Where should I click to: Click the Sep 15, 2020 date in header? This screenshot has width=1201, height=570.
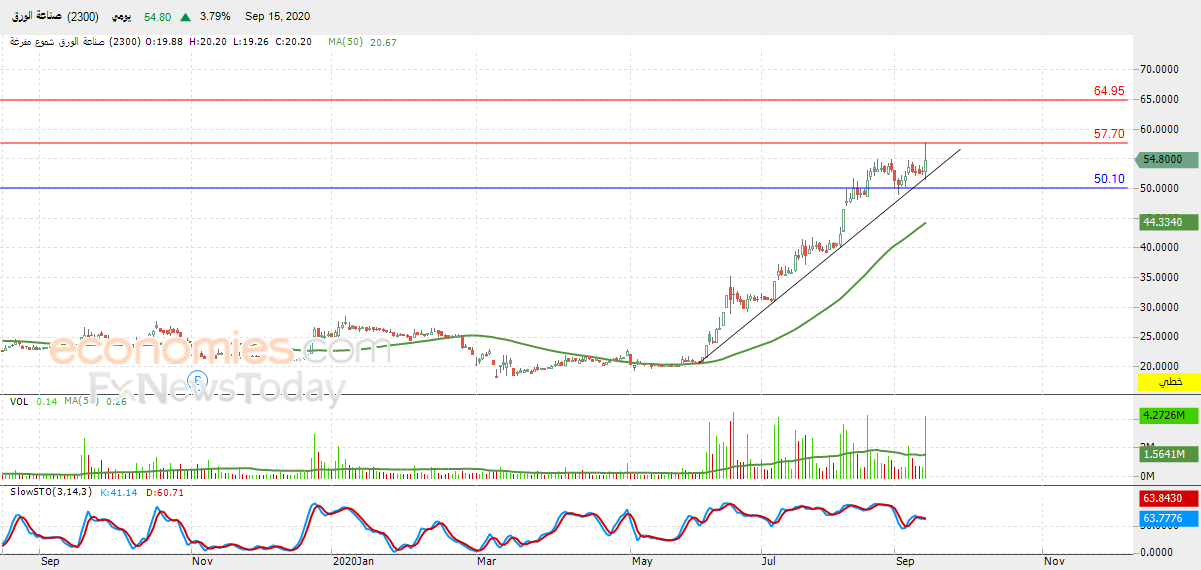(x=280, y=17)
